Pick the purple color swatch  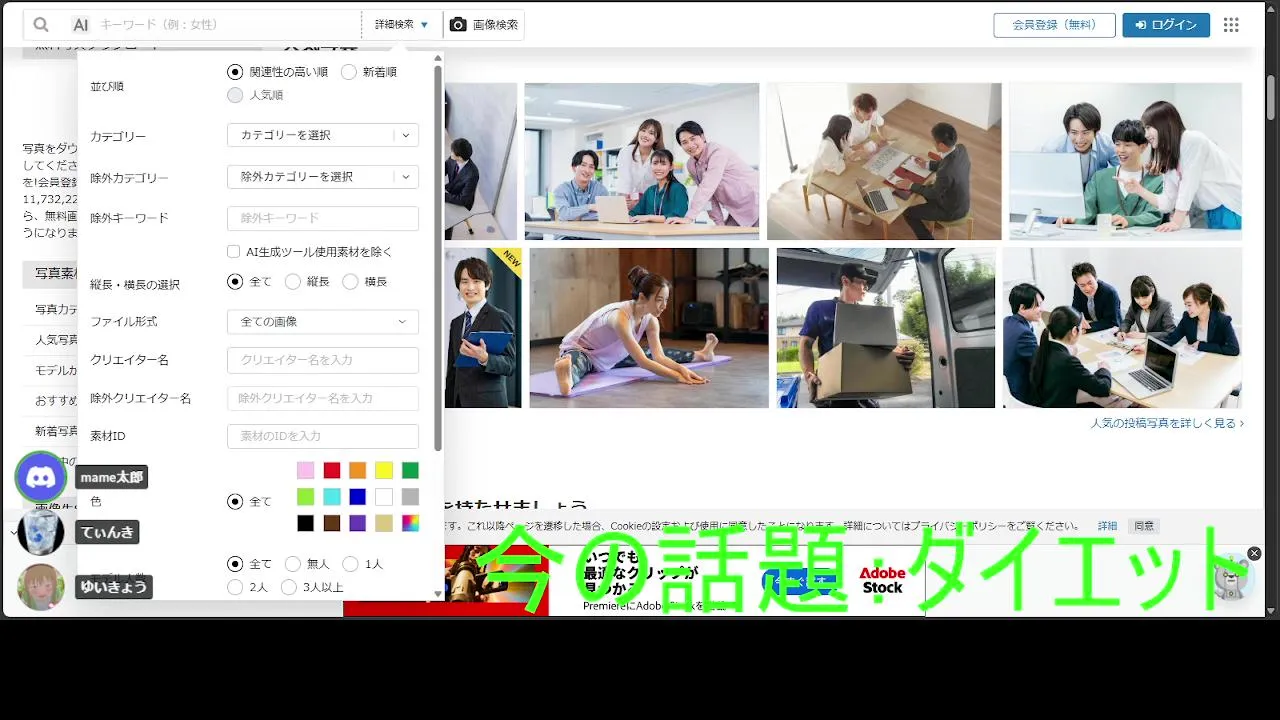coord(358,523)
